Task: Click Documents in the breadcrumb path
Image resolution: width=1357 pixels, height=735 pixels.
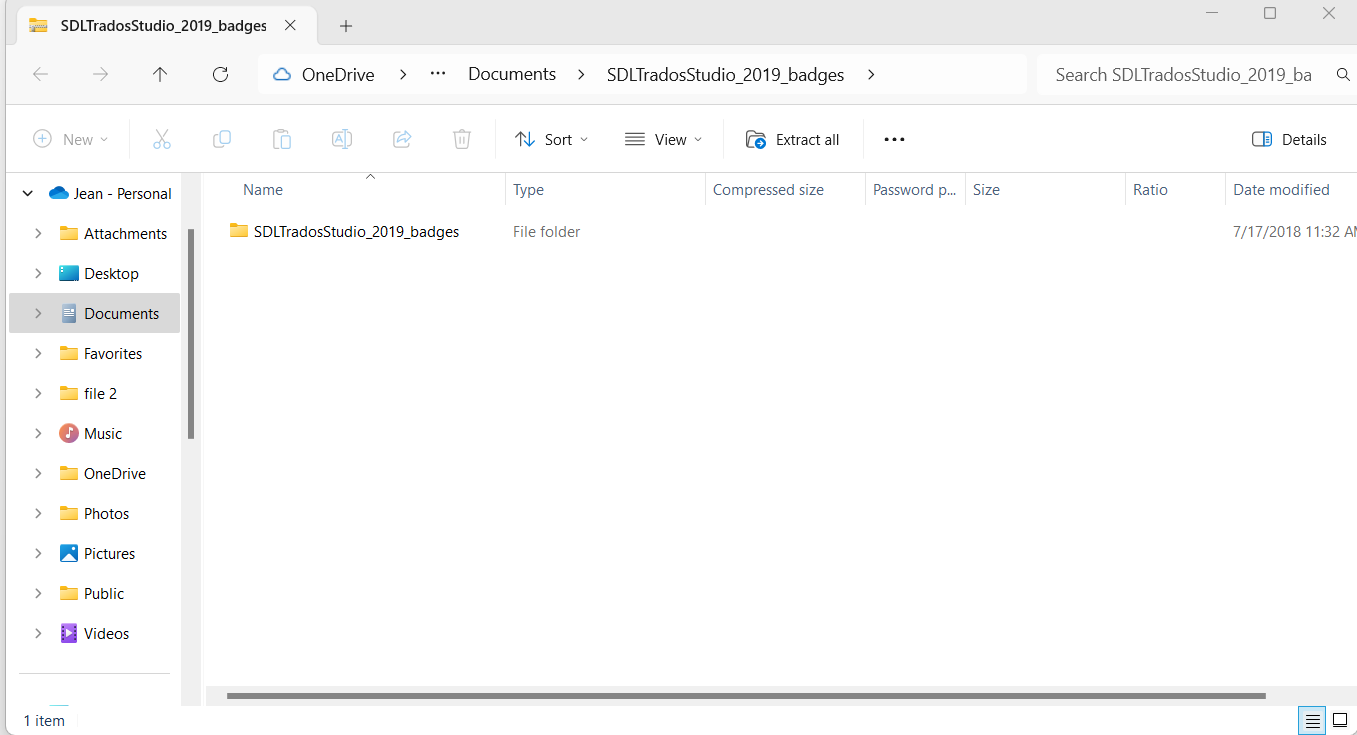Action: coord(512,74)
